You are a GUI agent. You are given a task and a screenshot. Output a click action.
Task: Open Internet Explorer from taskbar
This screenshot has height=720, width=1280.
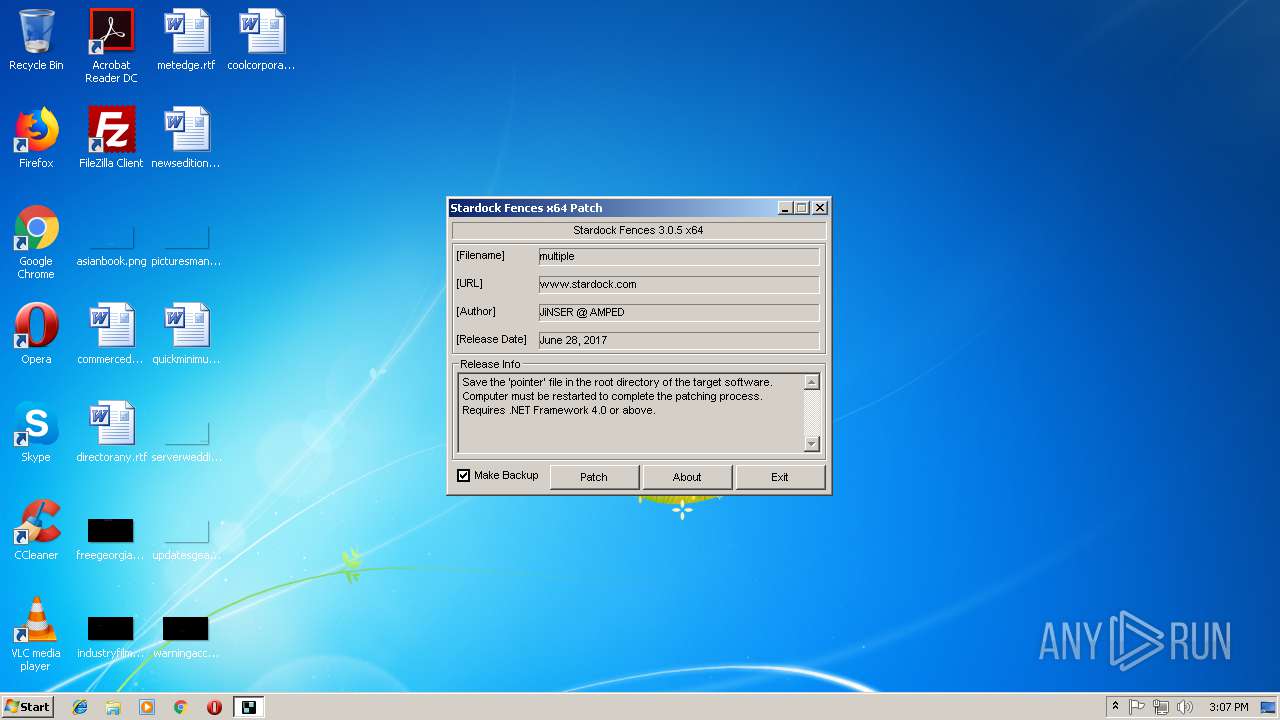click(80, 707)
